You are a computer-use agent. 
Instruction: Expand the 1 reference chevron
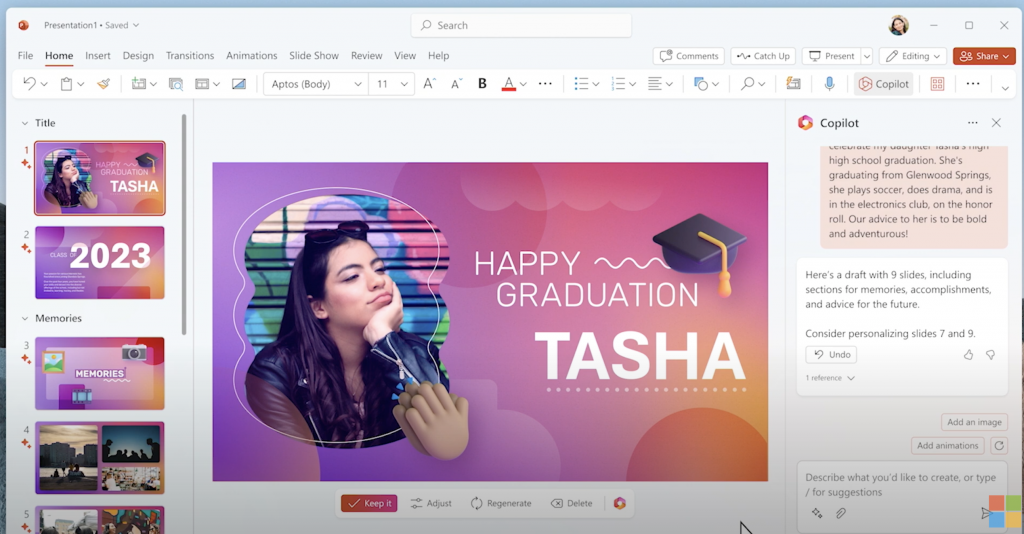click(850, 378)
